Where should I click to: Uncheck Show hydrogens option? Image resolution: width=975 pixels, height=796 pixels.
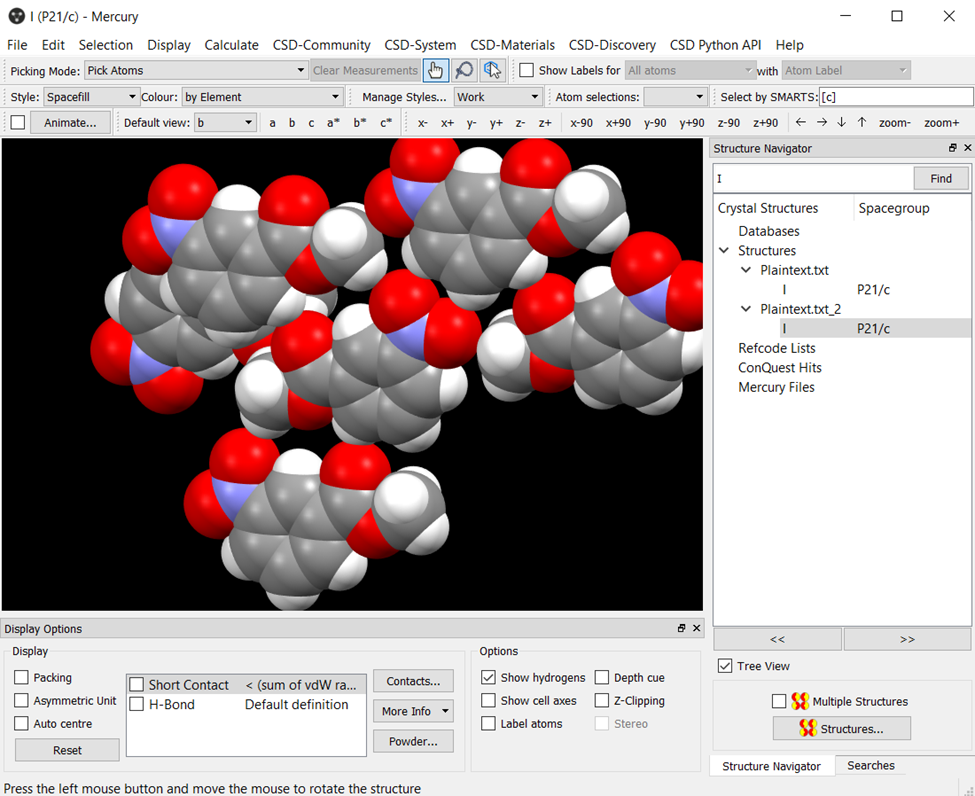click(x=488, y=677)
